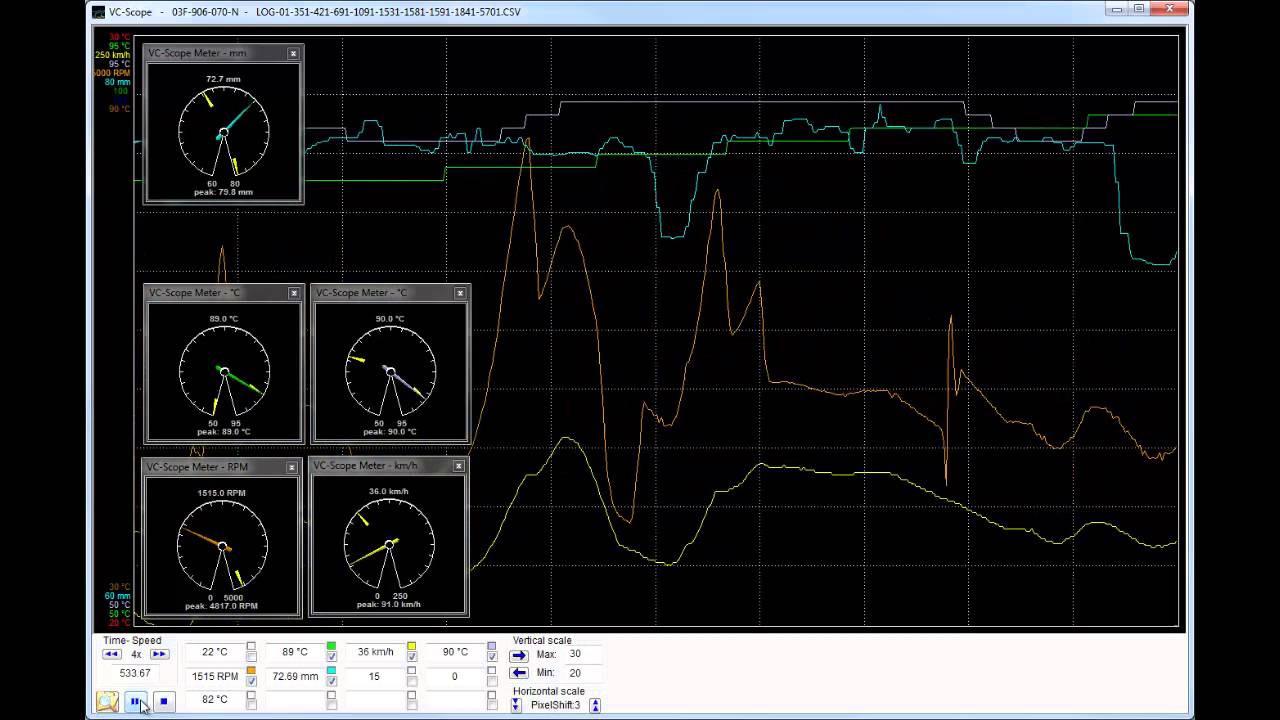The height and width of the screenshot is (720, 1280).
Task: Click the 533.67 time position field
Action: [x=135, y=673]
